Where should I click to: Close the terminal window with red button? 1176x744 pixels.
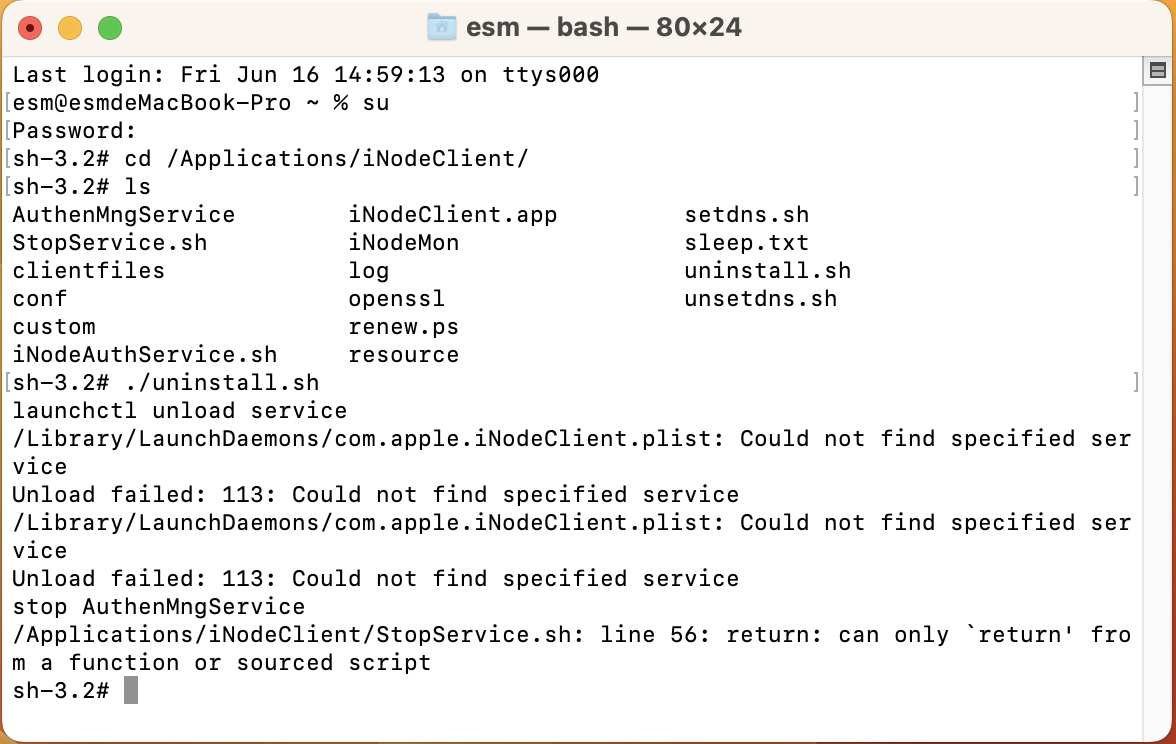pos(30,28)
